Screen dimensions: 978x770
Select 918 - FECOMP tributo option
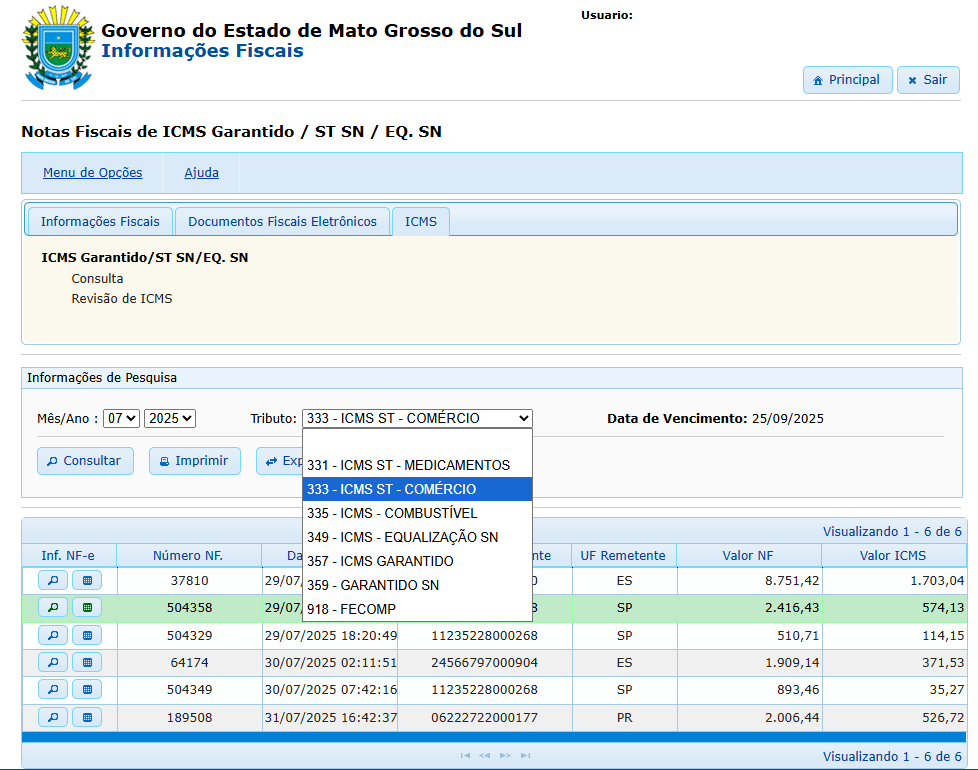click(x=351, y=609)
